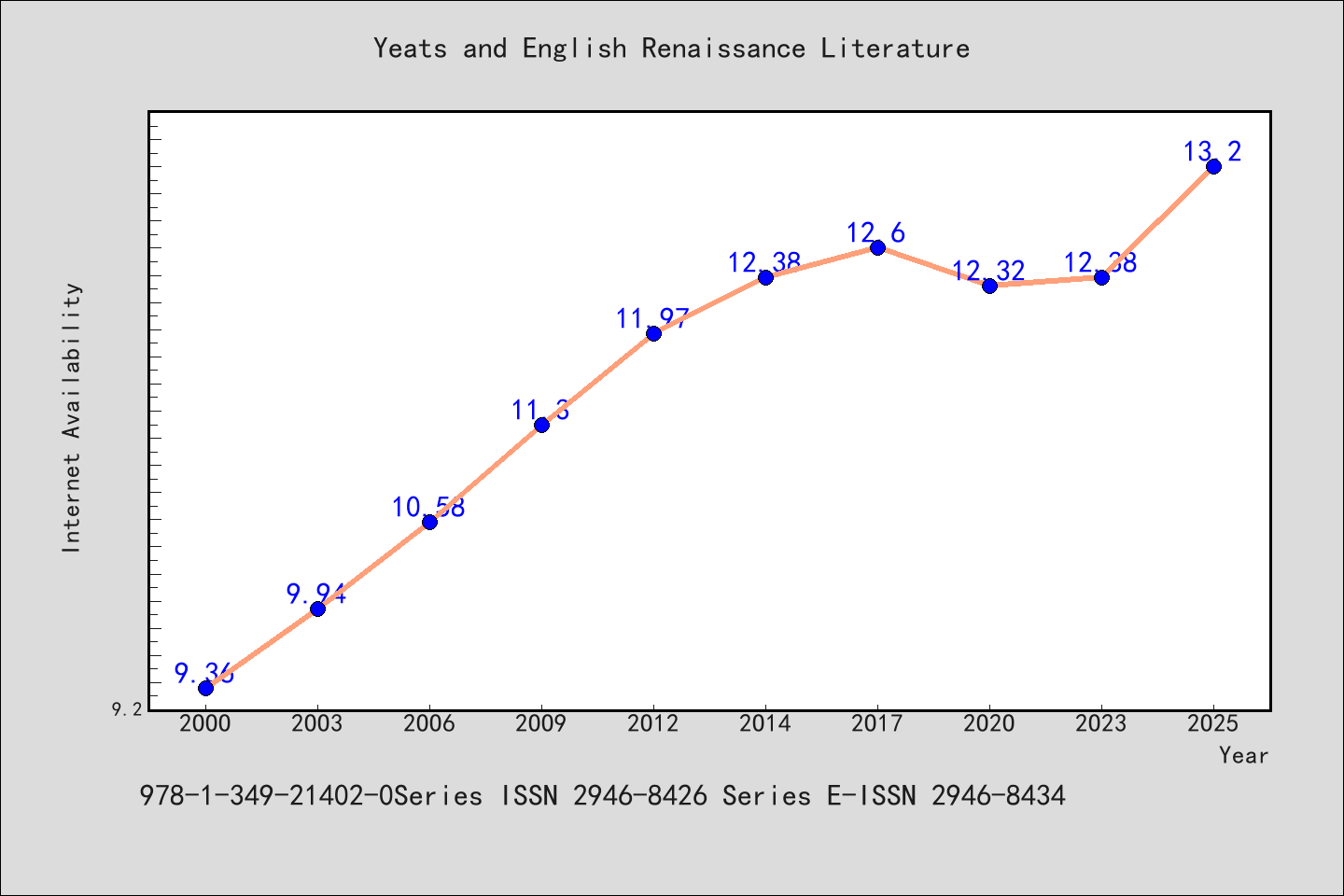Click the 2006 x-axis tick label
This screenshot has height=896, width=1344.
coord(429,723)
